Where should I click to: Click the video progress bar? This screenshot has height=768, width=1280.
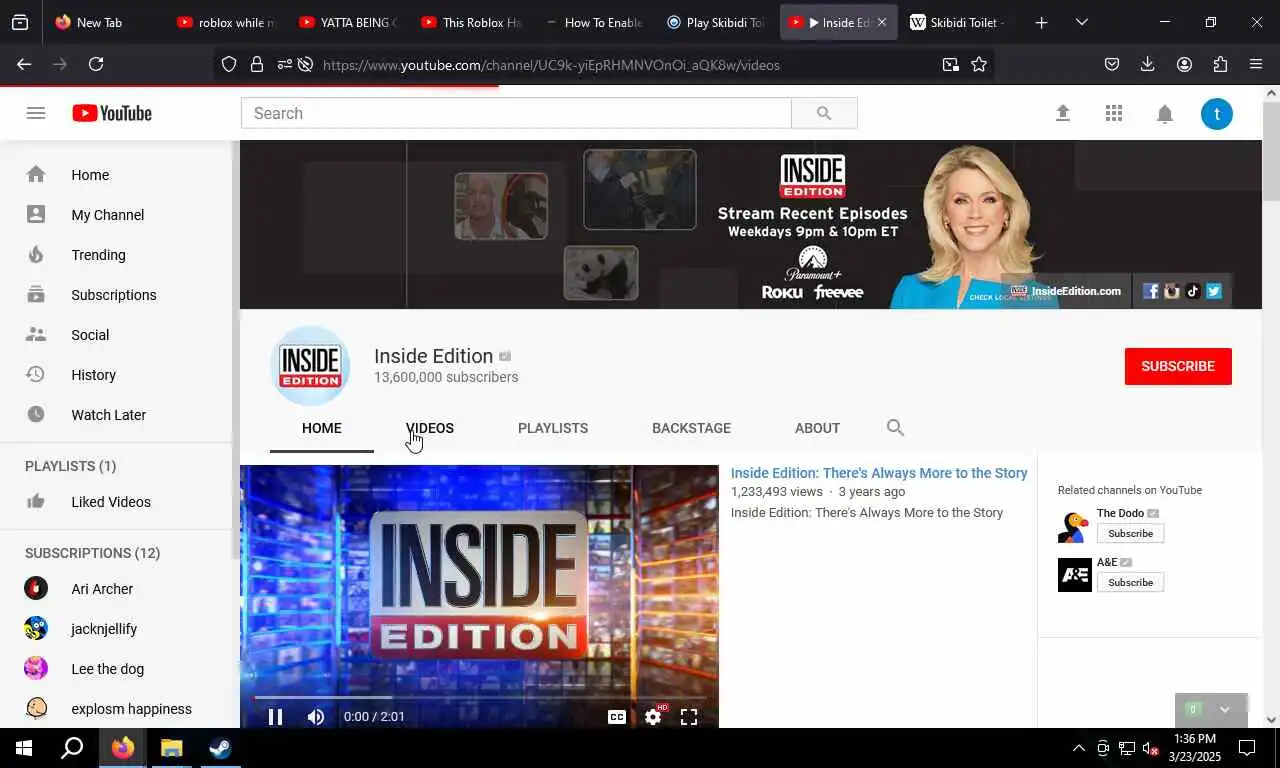click(x=479, y=697)
